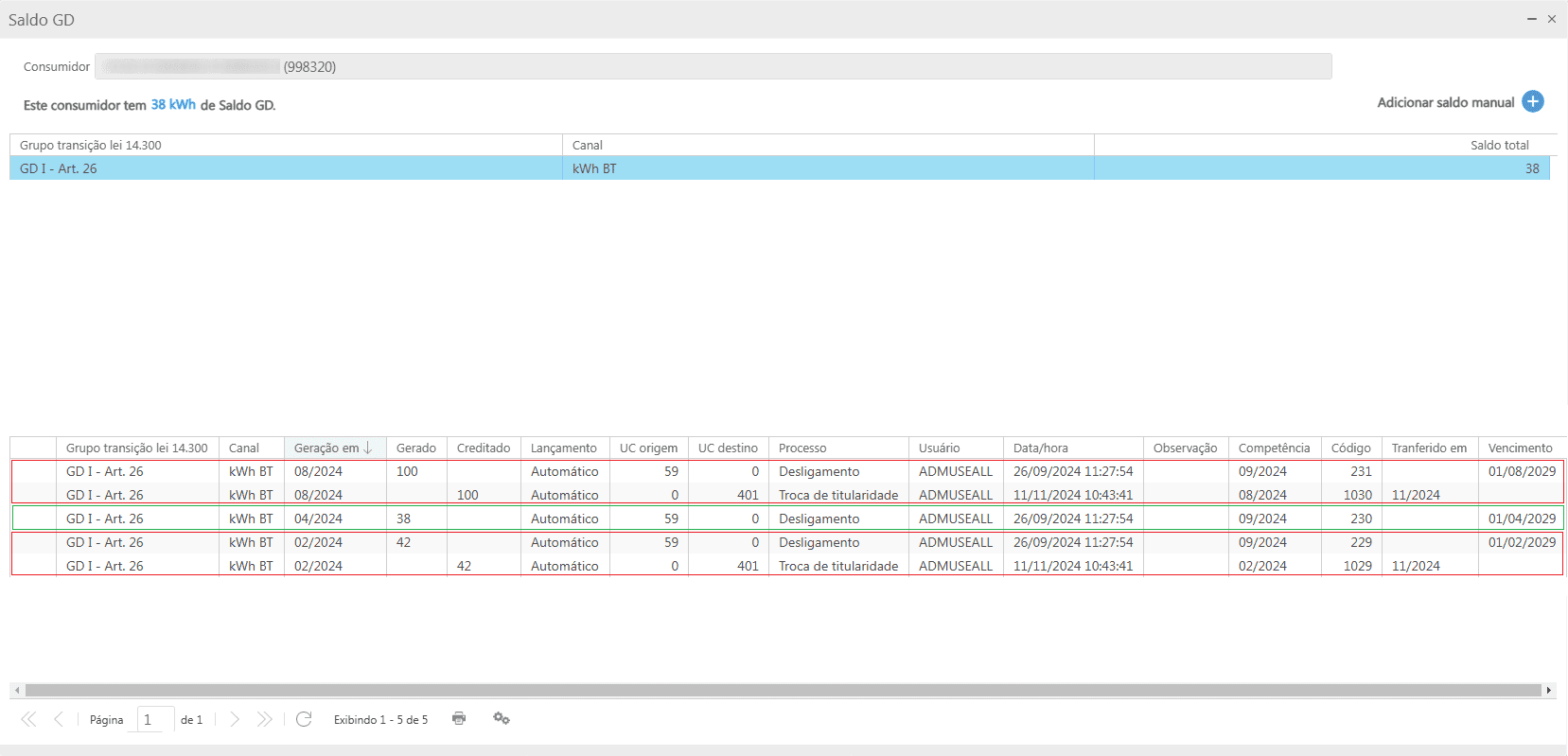
Task: Select the GD I - Art. 26 summary row
Action: (284, 168)
